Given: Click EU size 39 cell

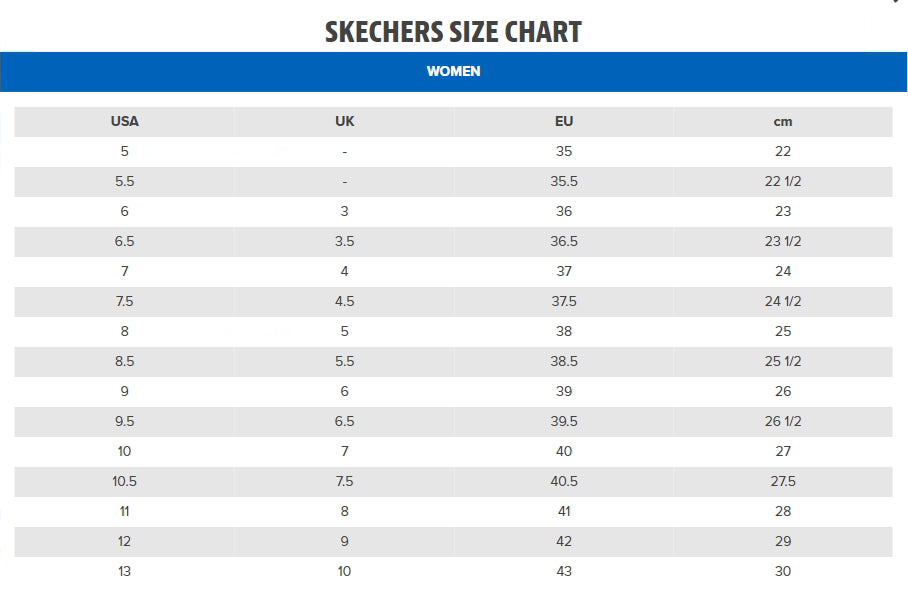Looking at the screenshot, I should point(564,392).
